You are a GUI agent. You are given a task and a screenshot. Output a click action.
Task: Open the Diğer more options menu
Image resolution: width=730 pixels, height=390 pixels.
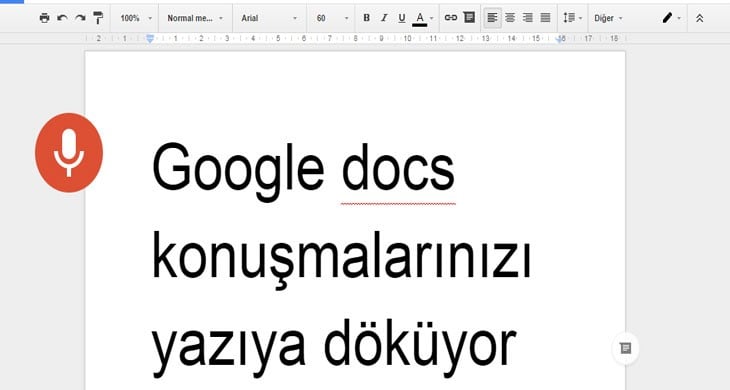(x=608, y=18)
